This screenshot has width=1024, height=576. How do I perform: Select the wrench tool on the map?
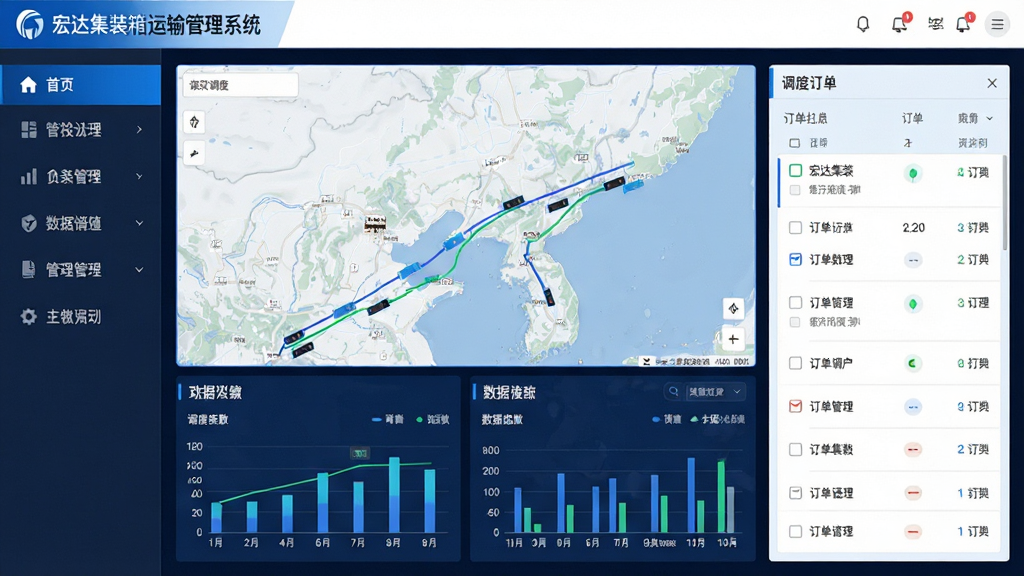click(194, 153)
